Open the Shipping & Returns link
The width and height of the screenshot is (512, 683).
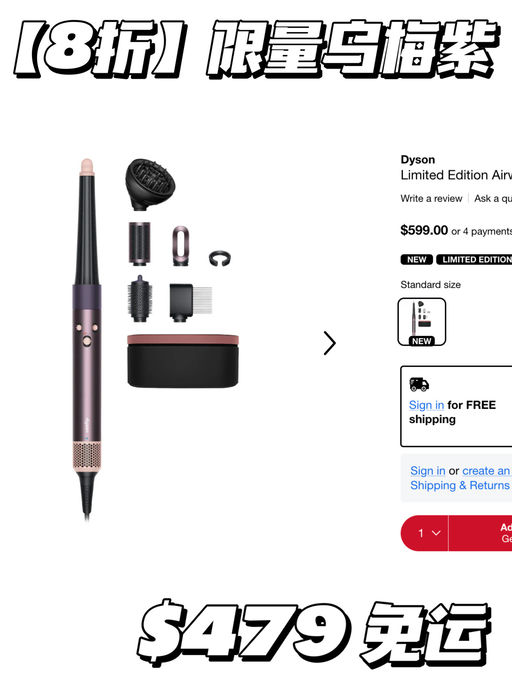coord(460,485)
